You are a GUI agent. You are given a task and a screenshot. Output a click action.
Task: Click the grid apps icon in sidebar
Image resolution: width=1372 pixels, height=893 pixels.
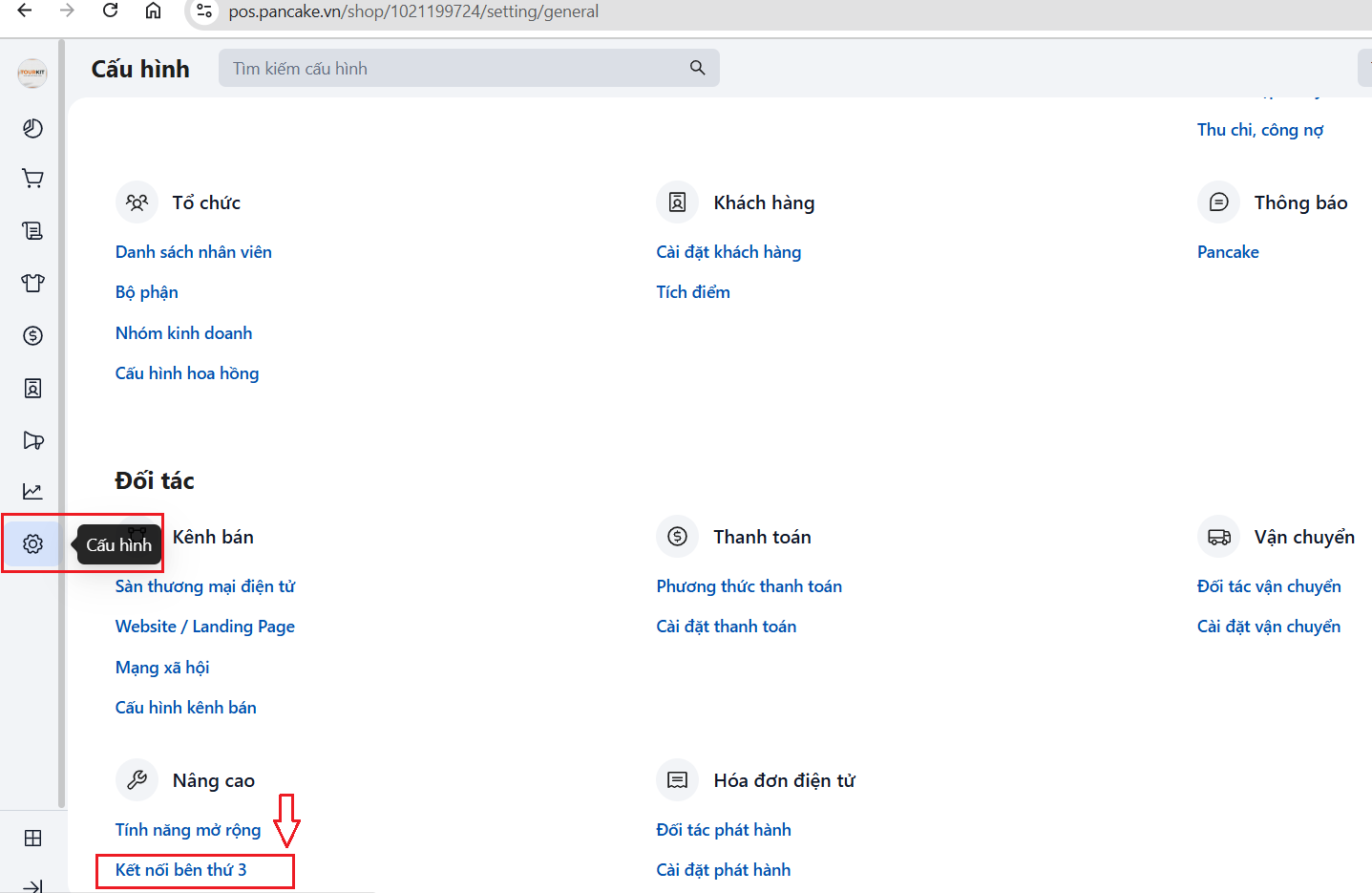[x=32, y=838]
